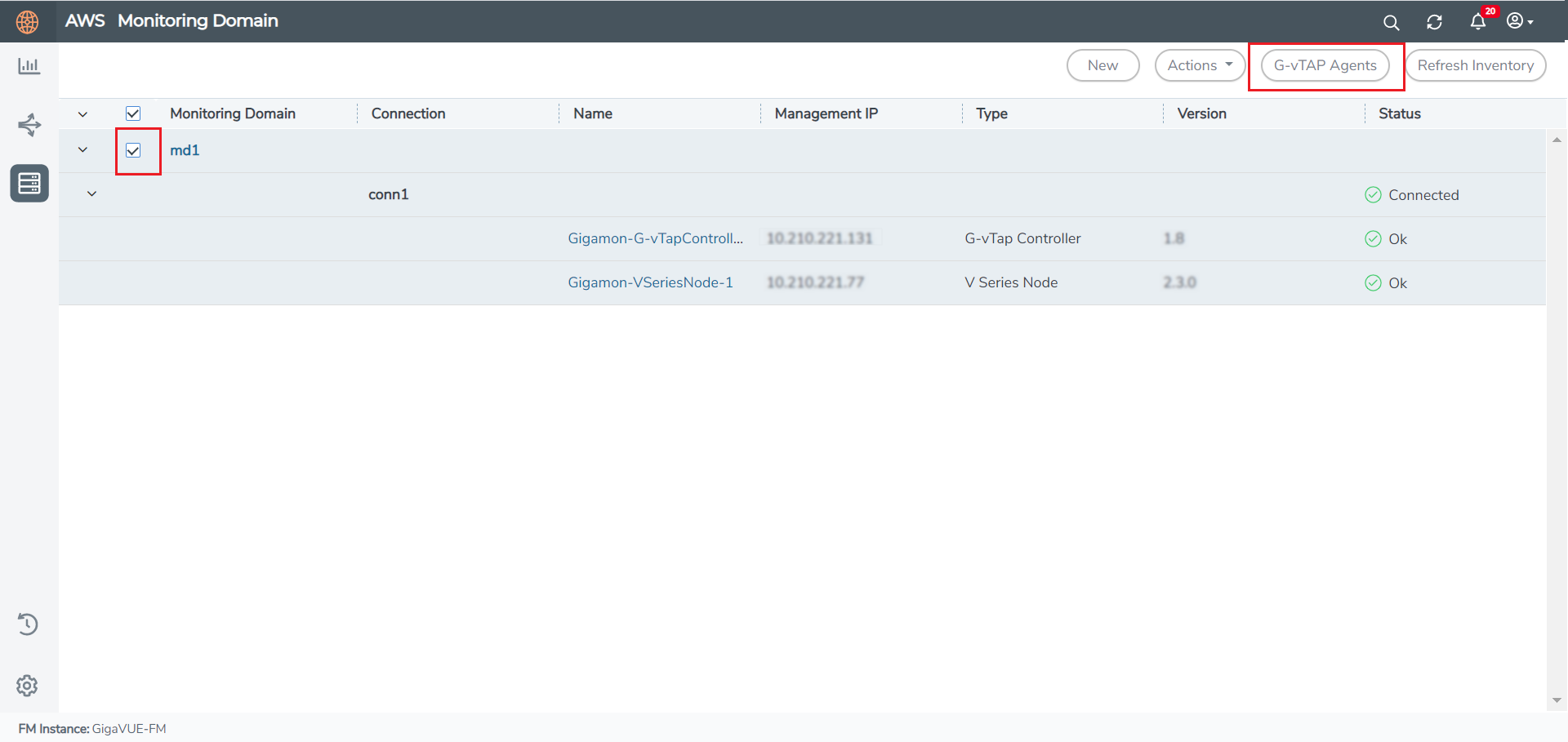Click the refresh arrows icon in header
Image resolution: width=1568 pixels, height=742 pixels.
[1434, 23]
